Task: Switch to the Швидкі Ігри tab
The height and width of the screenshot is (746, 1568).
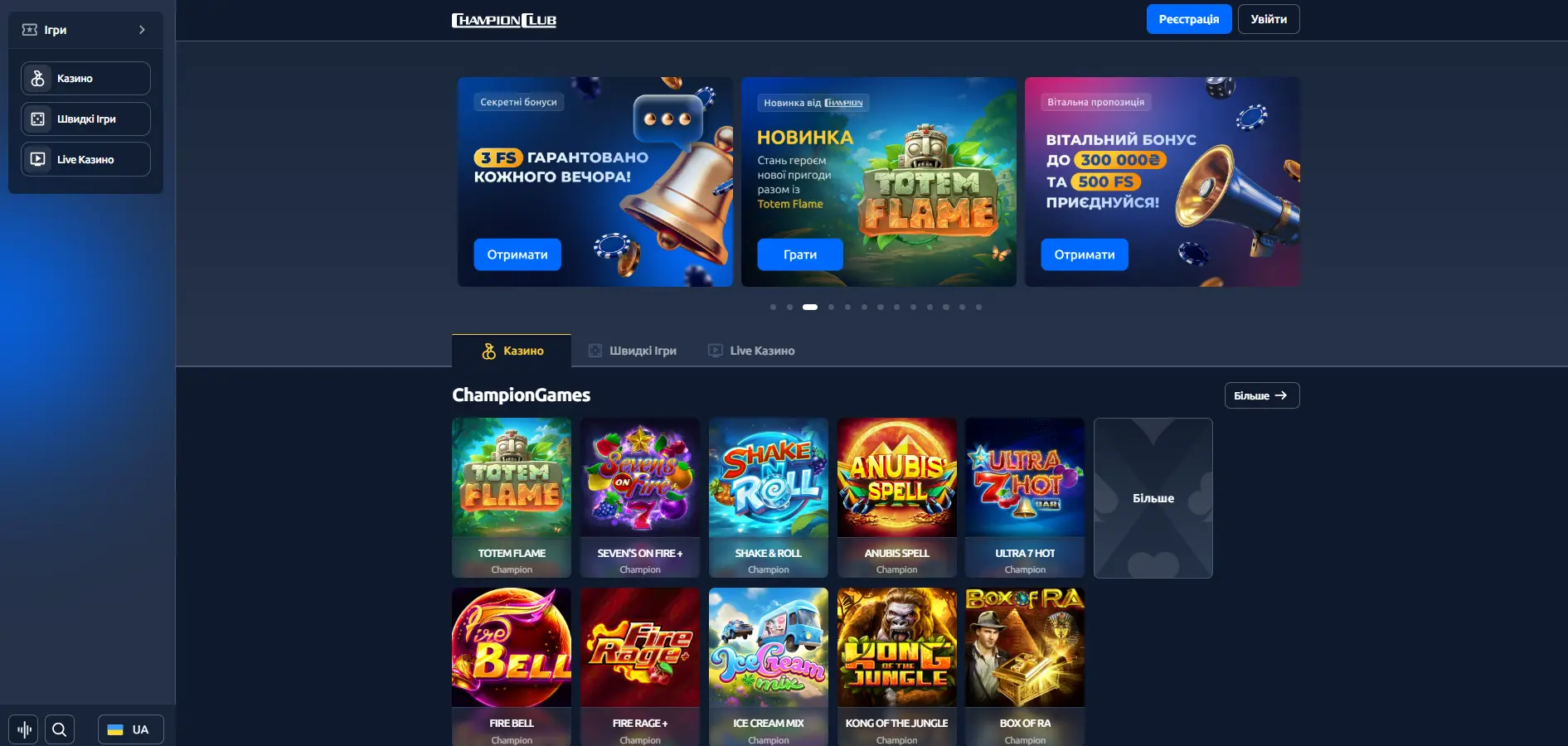Action: click(633, 351)
